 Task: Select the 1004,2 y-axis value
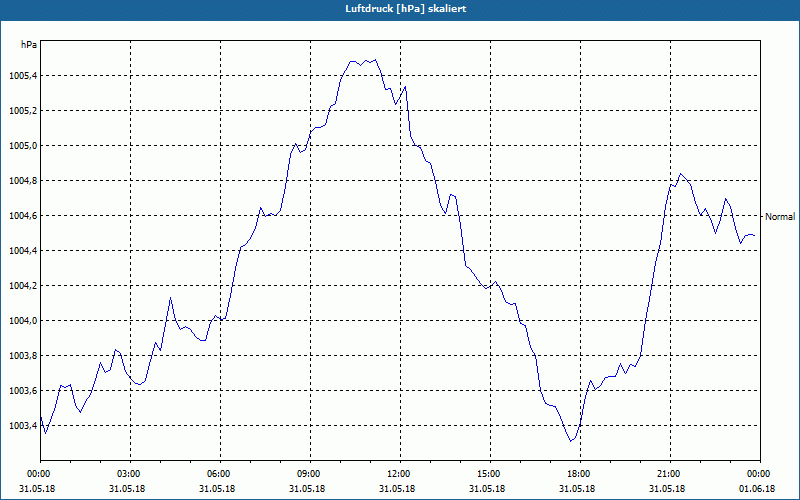pyautogui.click(x=22, y=286)
